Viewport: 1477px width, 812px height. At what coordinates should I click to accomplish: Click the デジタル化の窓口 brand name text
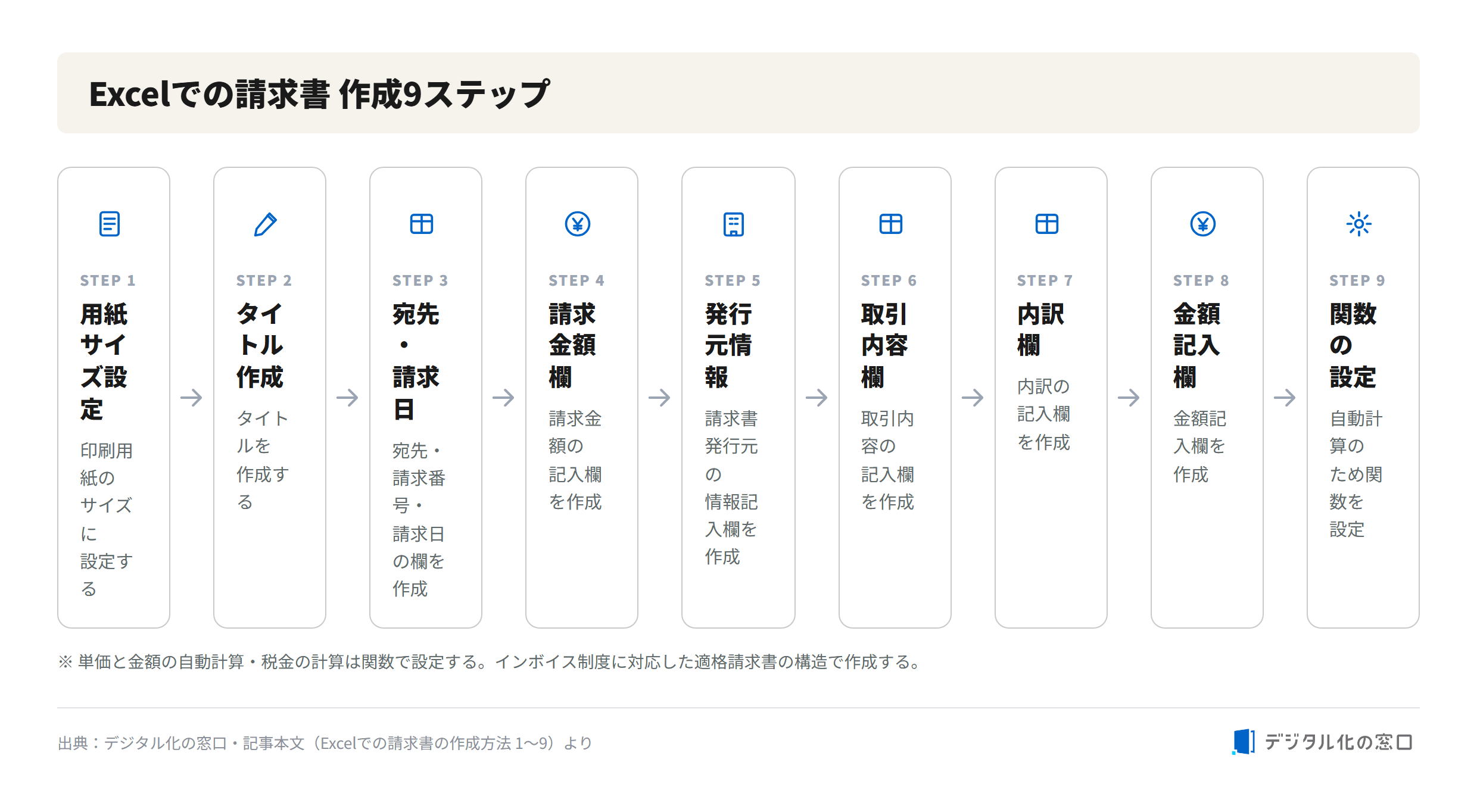pyautogui.click(x=1339, y=742)
